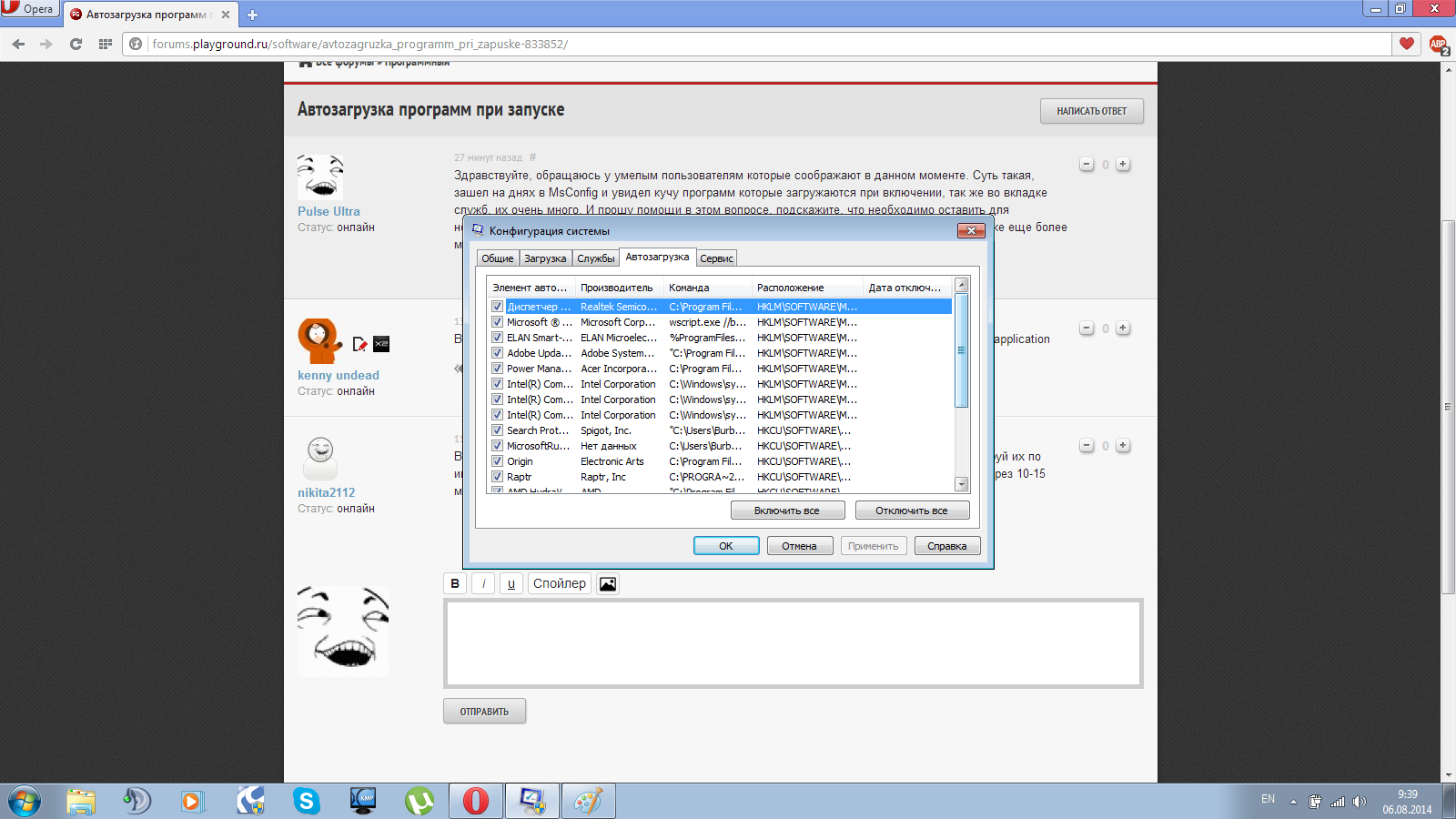Image resolution: width=1456 pixels, height=819 pixels.
Task: Open nikita2112 user profile link
Action: 326,492
